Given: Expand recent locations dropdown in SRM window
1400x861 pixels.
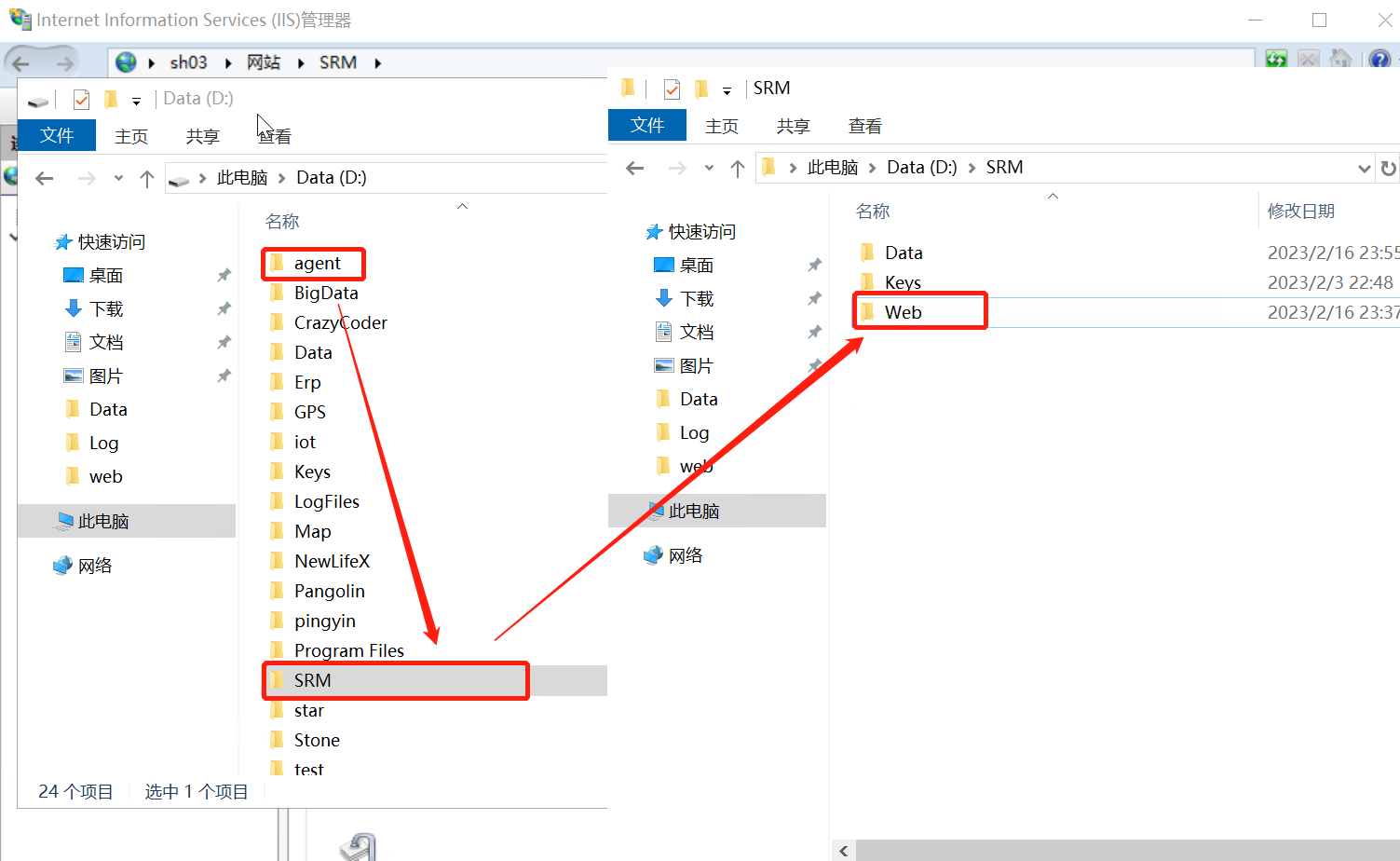Looking at the screenshot, I should tap(709, 169).
